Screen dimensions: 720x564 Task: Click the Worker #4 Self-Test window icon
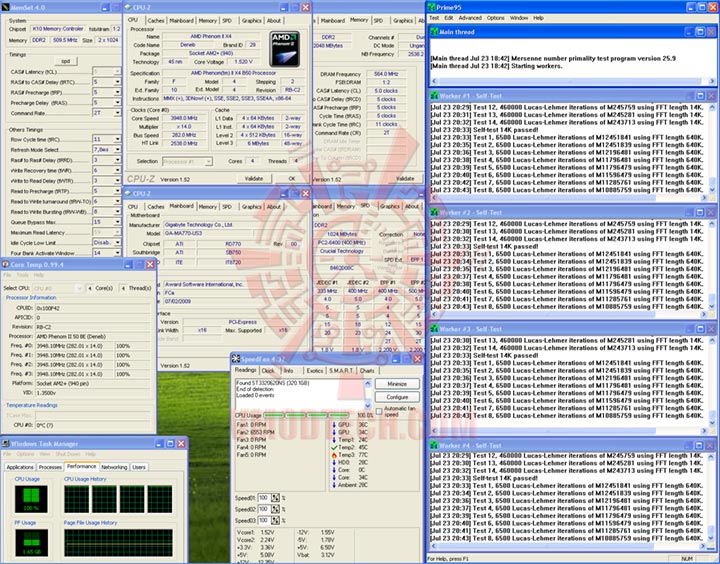coord(434,446)
